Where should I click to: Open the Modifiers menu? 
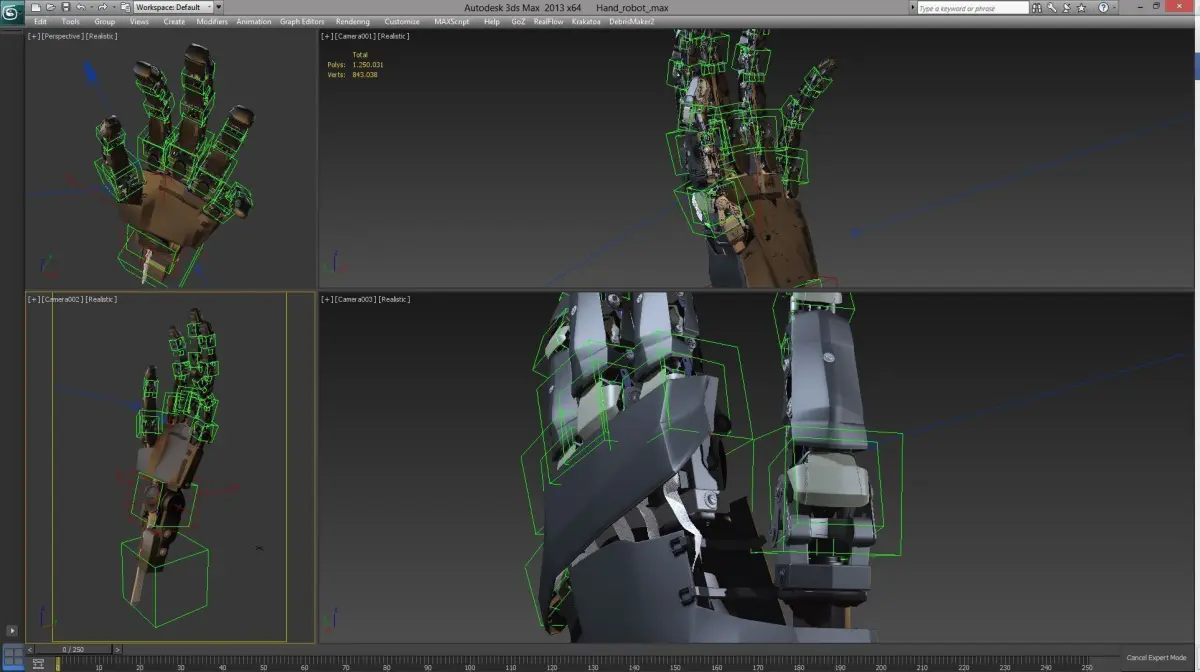coord(211,21)
